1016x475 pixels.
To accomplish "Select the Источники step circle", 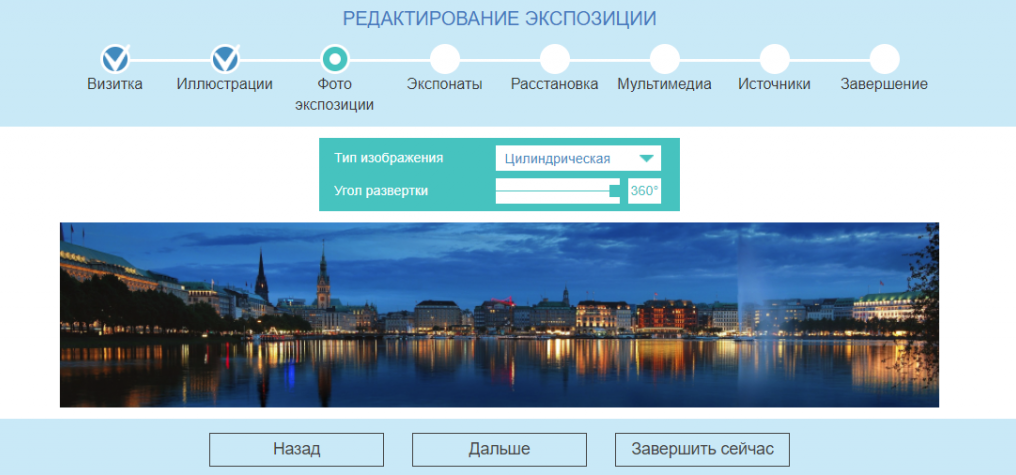I will (774, 58).
